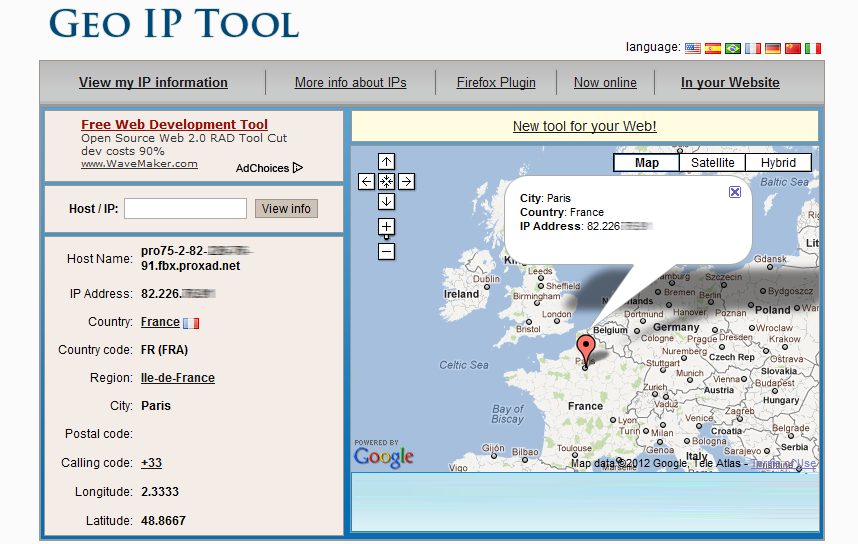Switch the map to Satellite view
858x544 pixels.
coord(712,163)
